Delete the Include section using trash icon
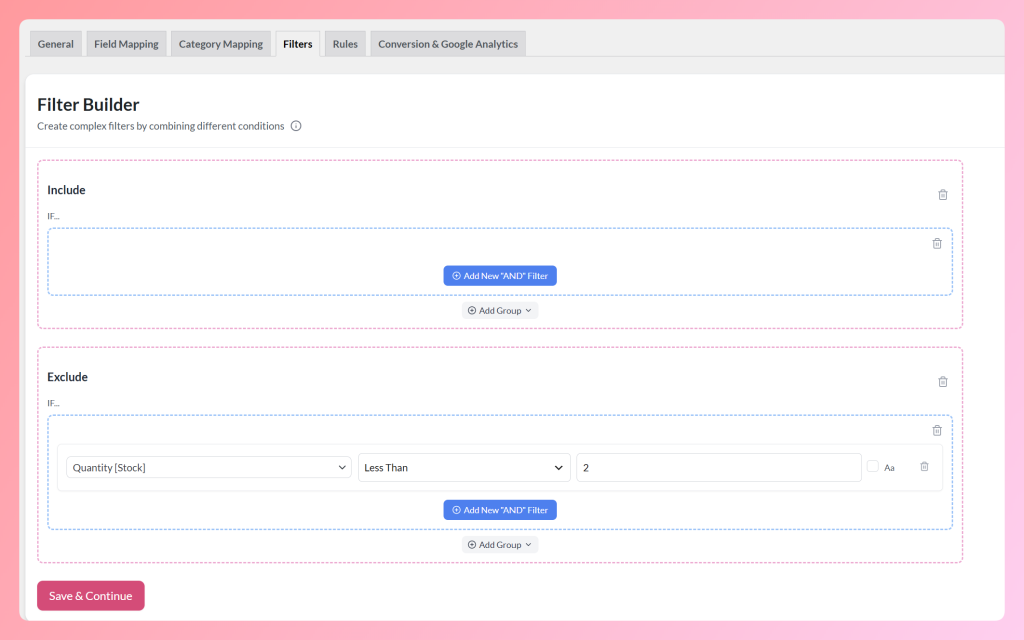1024x640 pixels. tap(942, 195)
